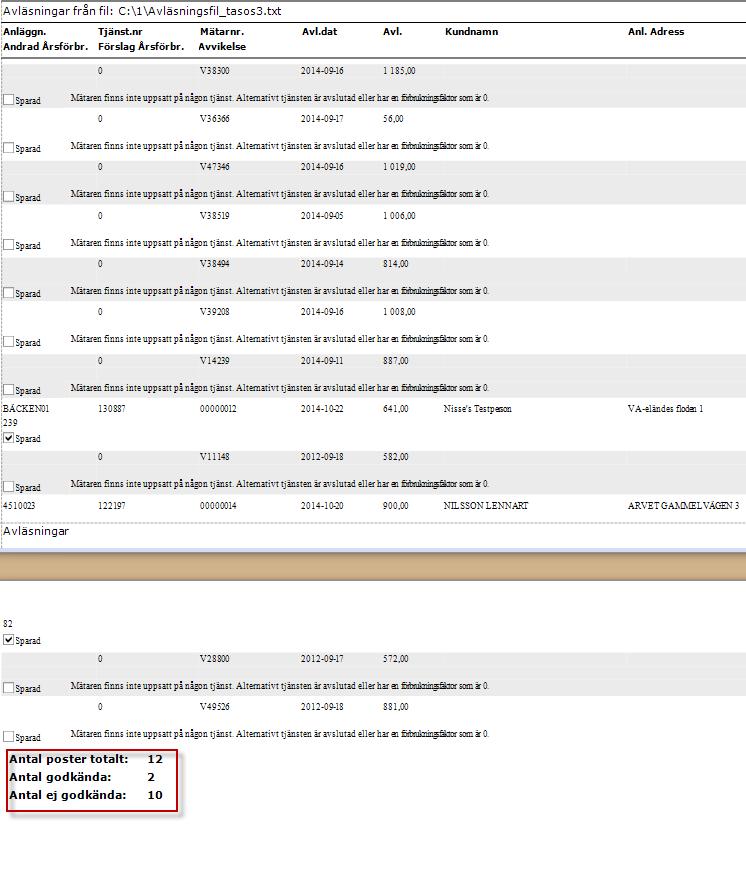746x885 pixels.
Task: Click the reading value 56,00
Action: tap(393, 119)
